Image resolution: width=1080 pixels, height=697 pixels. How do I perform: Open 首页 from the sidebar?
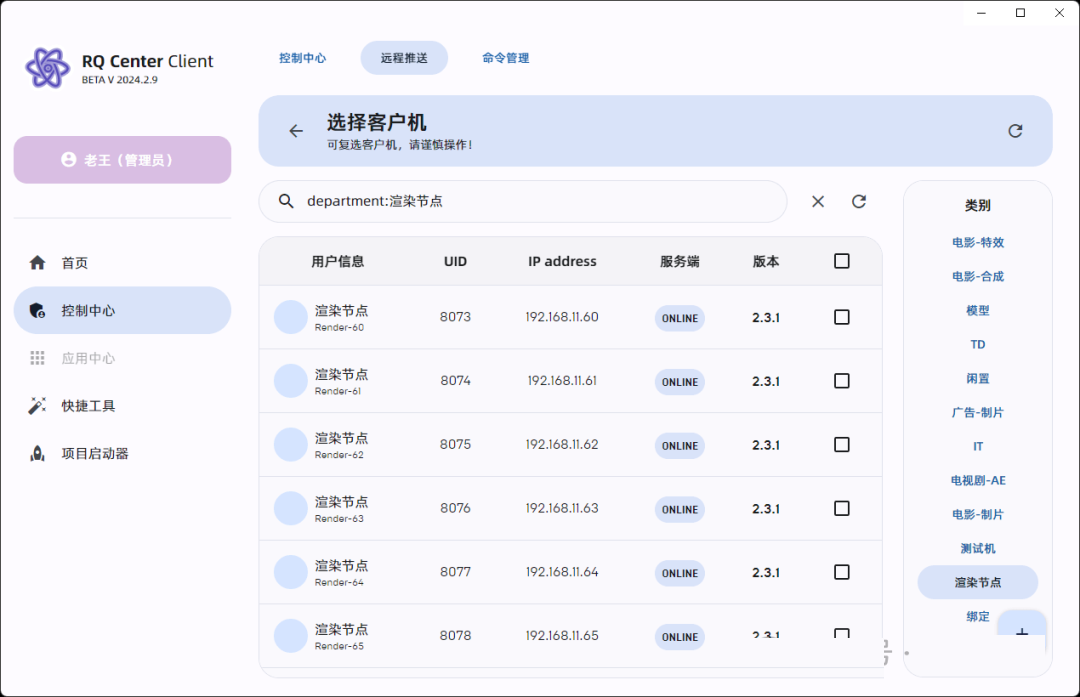point(75,263)
